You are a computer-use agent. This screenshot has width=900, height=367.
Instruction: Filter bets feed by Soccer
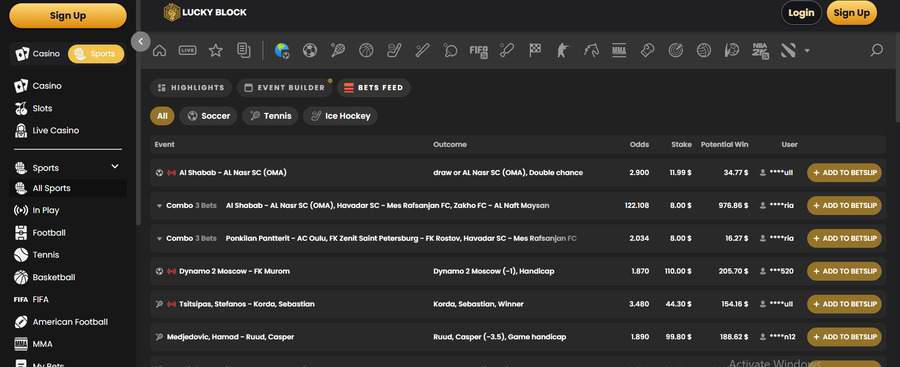[208, 116]
